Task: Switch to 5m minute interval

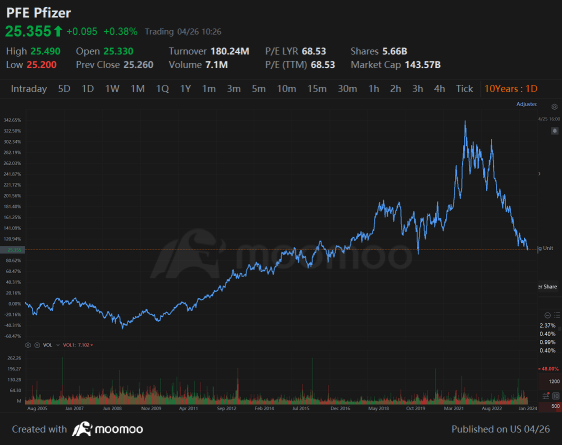Action: coord(258,89)
